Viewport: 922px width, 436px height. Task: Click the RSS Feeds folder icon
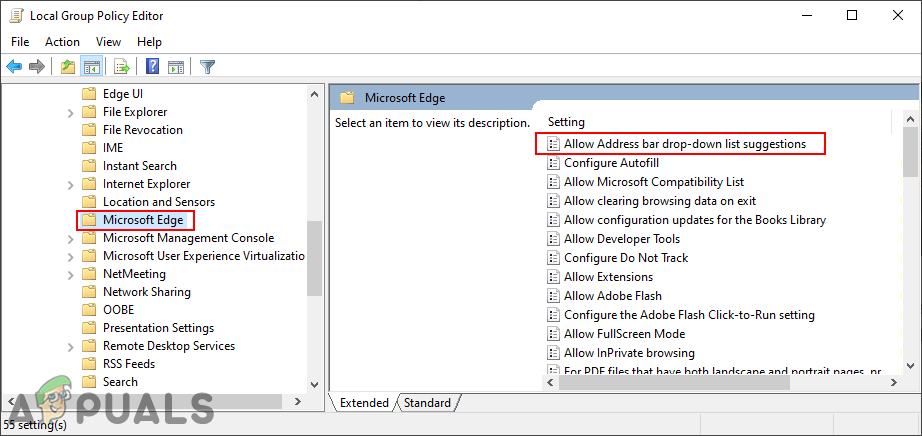(89, 364)
